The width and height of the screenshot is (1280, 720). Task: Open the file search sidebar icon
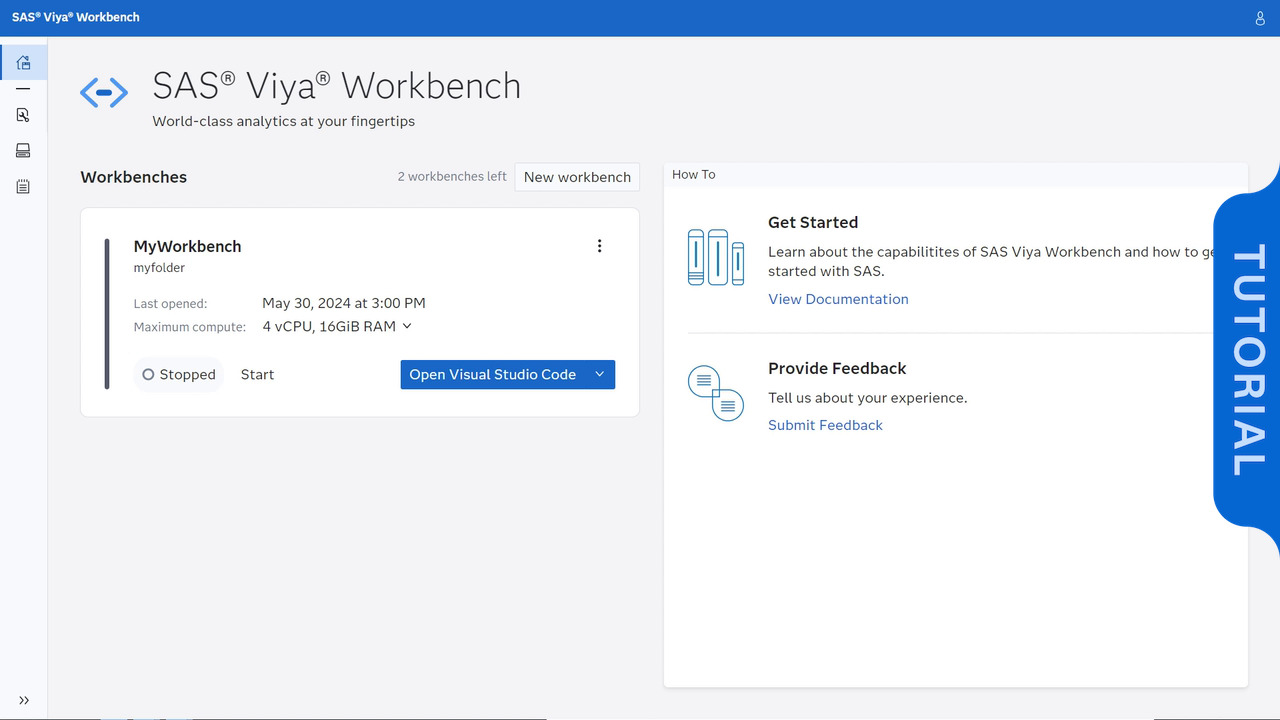[x=23, y=115]
